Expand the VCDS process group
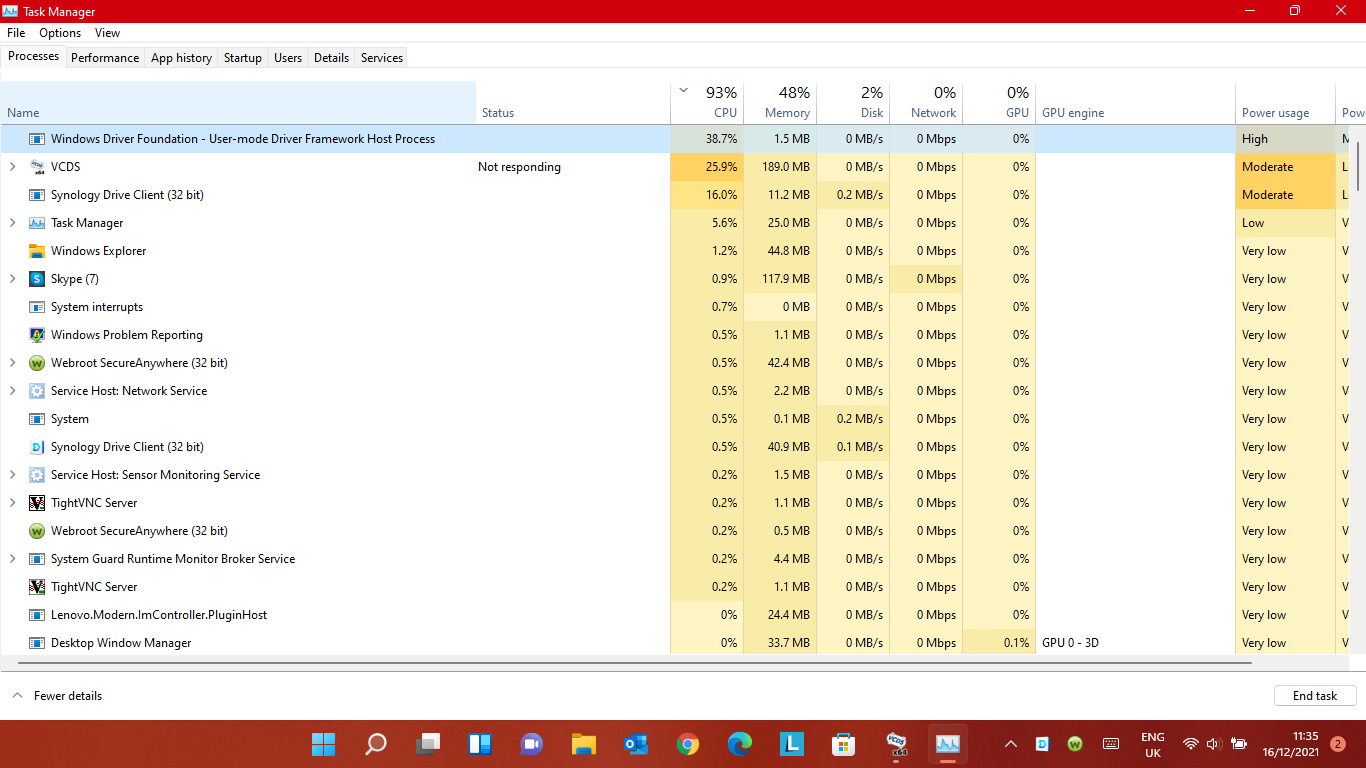 coord(12,167)
